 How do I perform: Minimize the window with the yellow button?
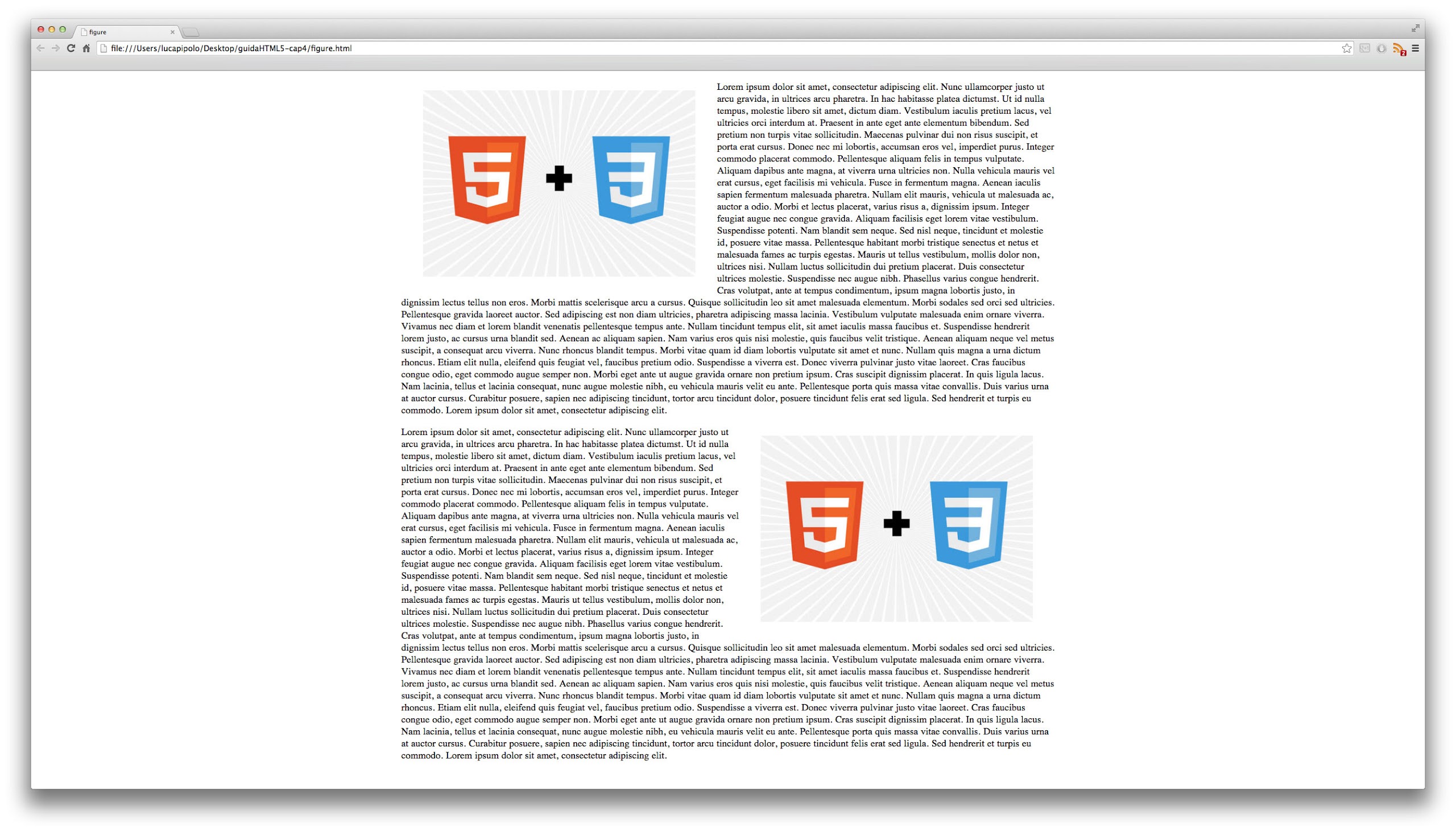51,30
